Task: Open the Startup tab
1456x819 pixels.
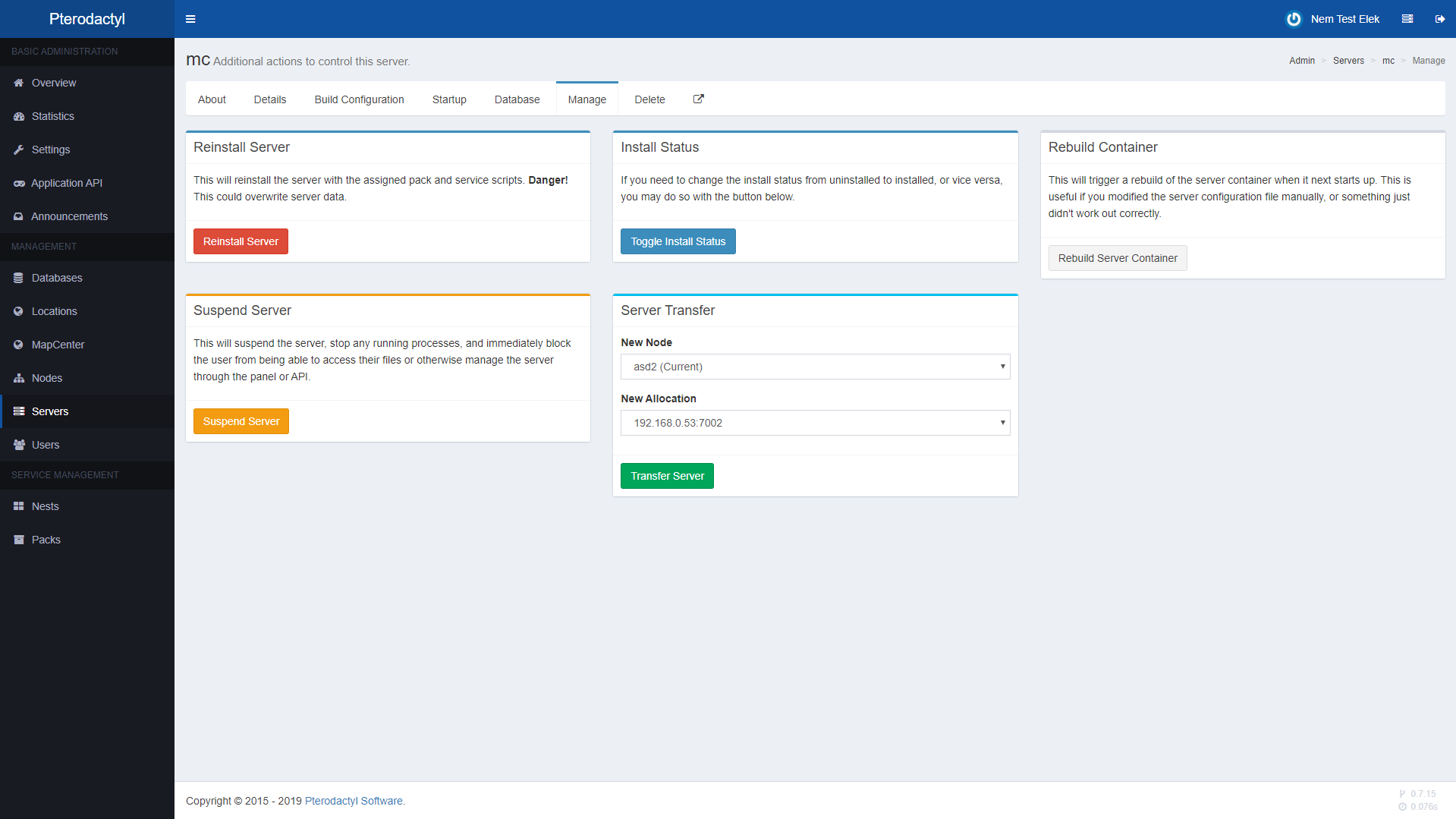Action: pyautogui.click(x=449, y=99)
